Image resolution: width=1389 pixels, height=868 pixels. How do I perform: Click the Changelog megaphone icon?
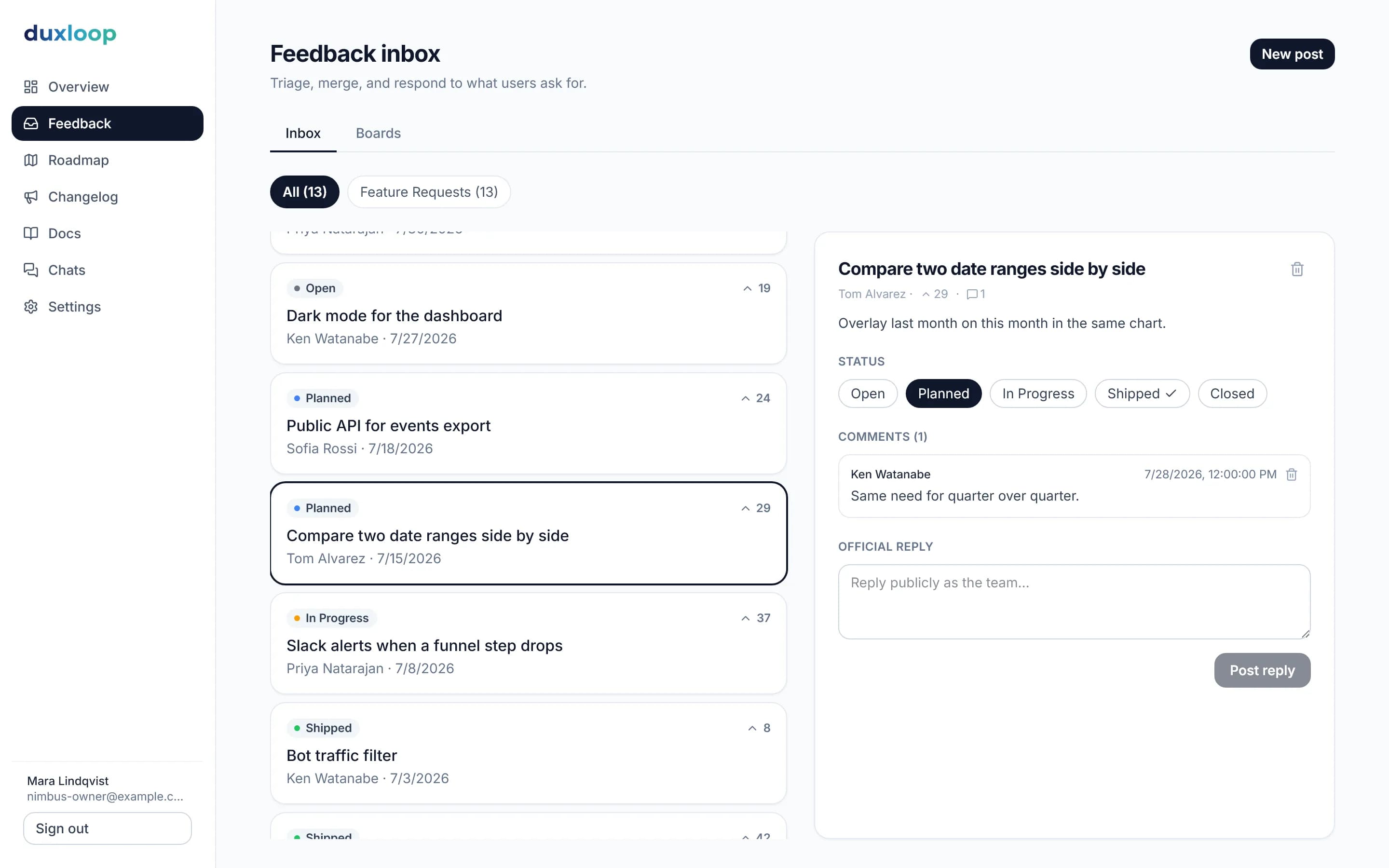tap(31, 197)
